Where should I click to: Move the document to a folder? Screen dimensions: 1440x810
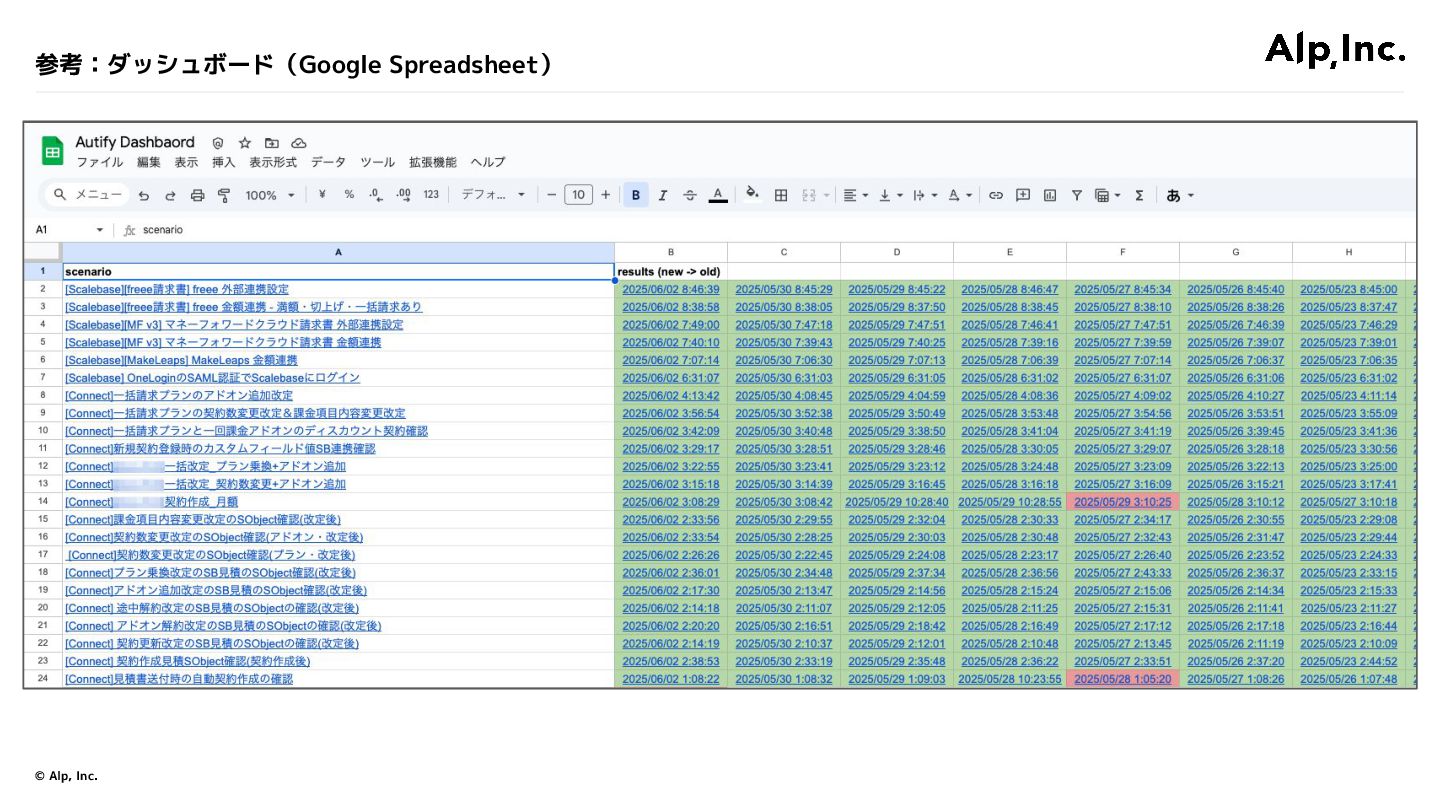pyautogui.click(x=271, y=143)
